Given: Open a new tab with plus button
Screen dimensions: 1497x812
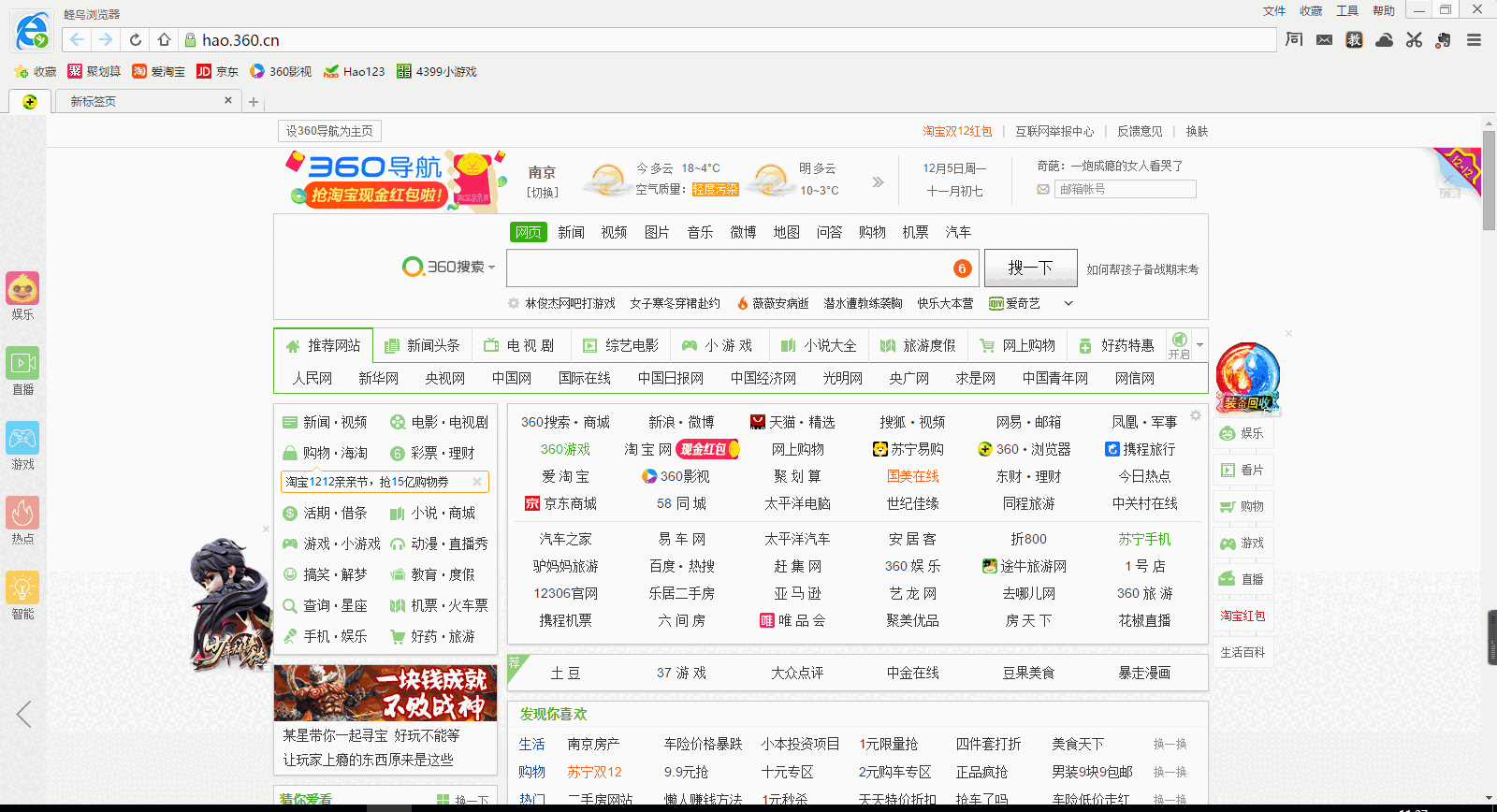Looking at the screenshot, I should [254, 102].
